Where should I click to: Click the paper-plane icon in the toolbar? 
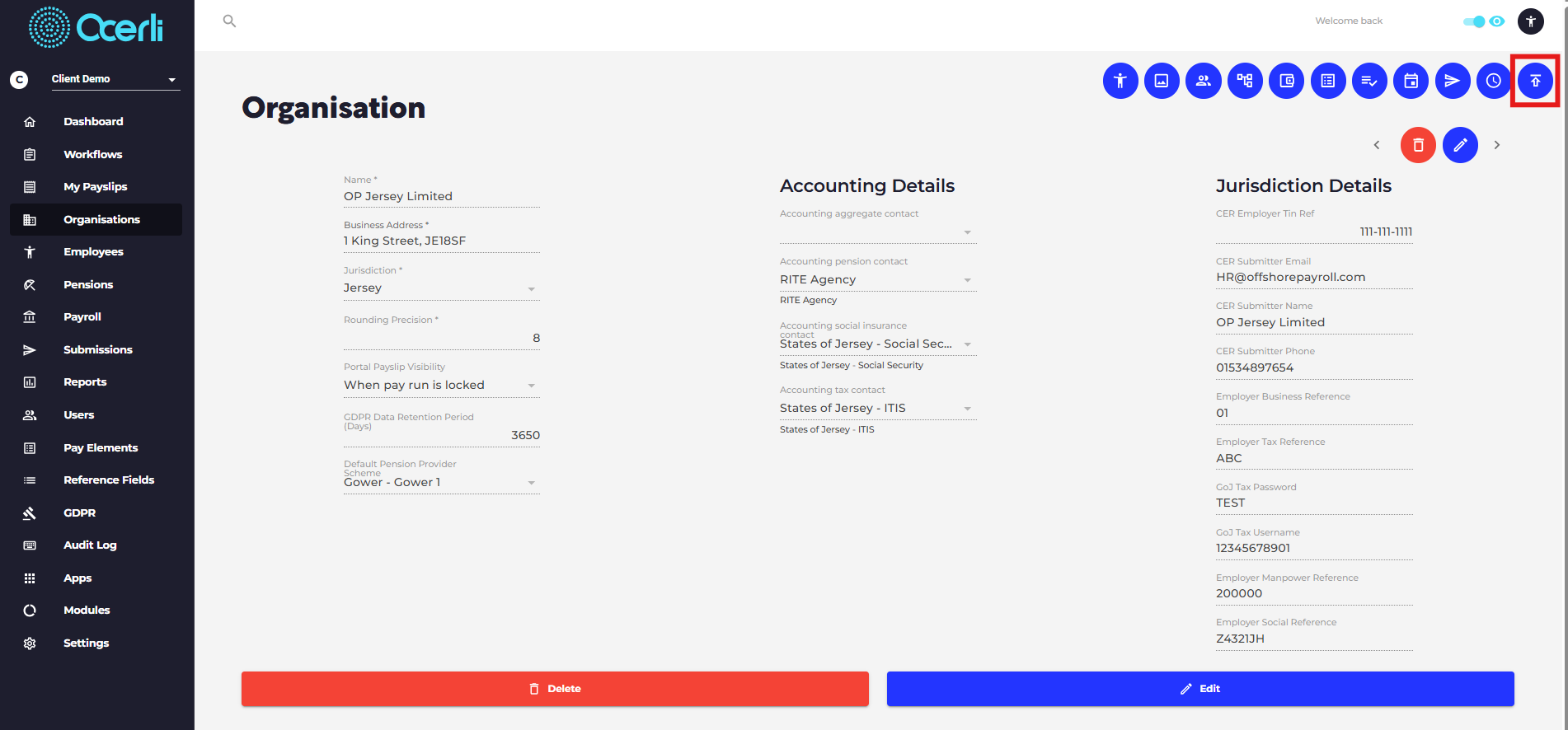coord(1453,81)
